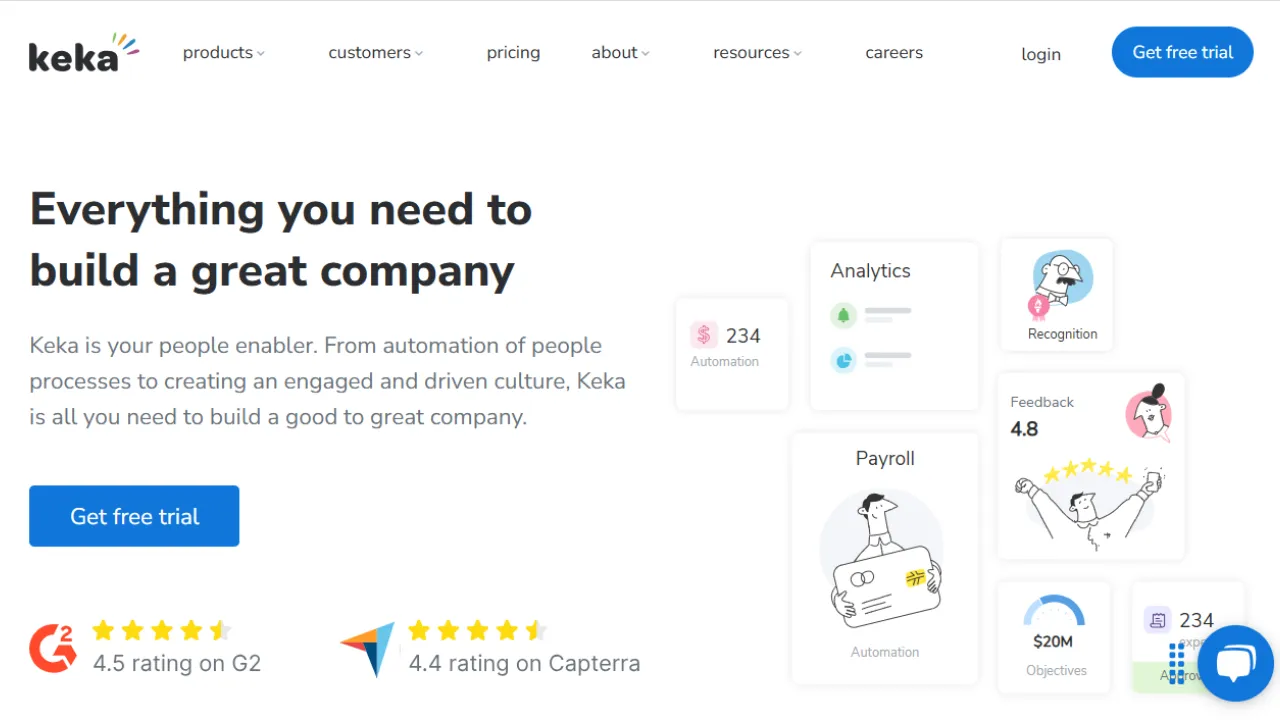
Task: Click the green bell Analytics icon
Action: pos(843,316)
